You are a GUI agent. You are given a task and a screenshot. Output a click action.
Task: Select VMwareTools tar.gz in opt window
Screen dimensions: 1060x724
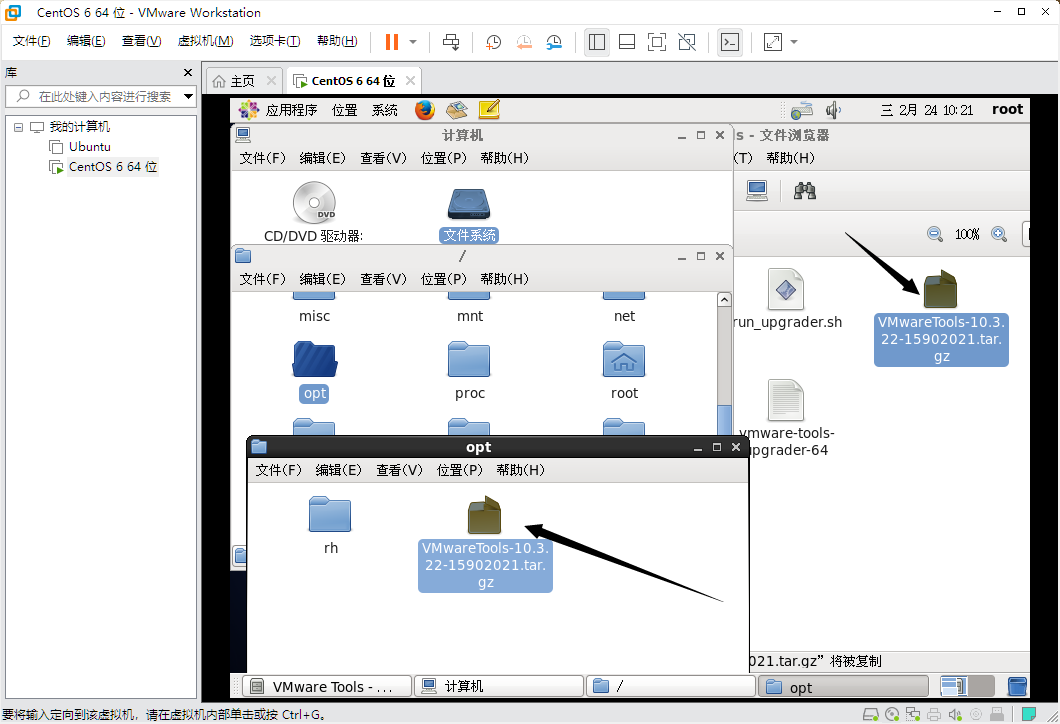click(x=485, y=544)
